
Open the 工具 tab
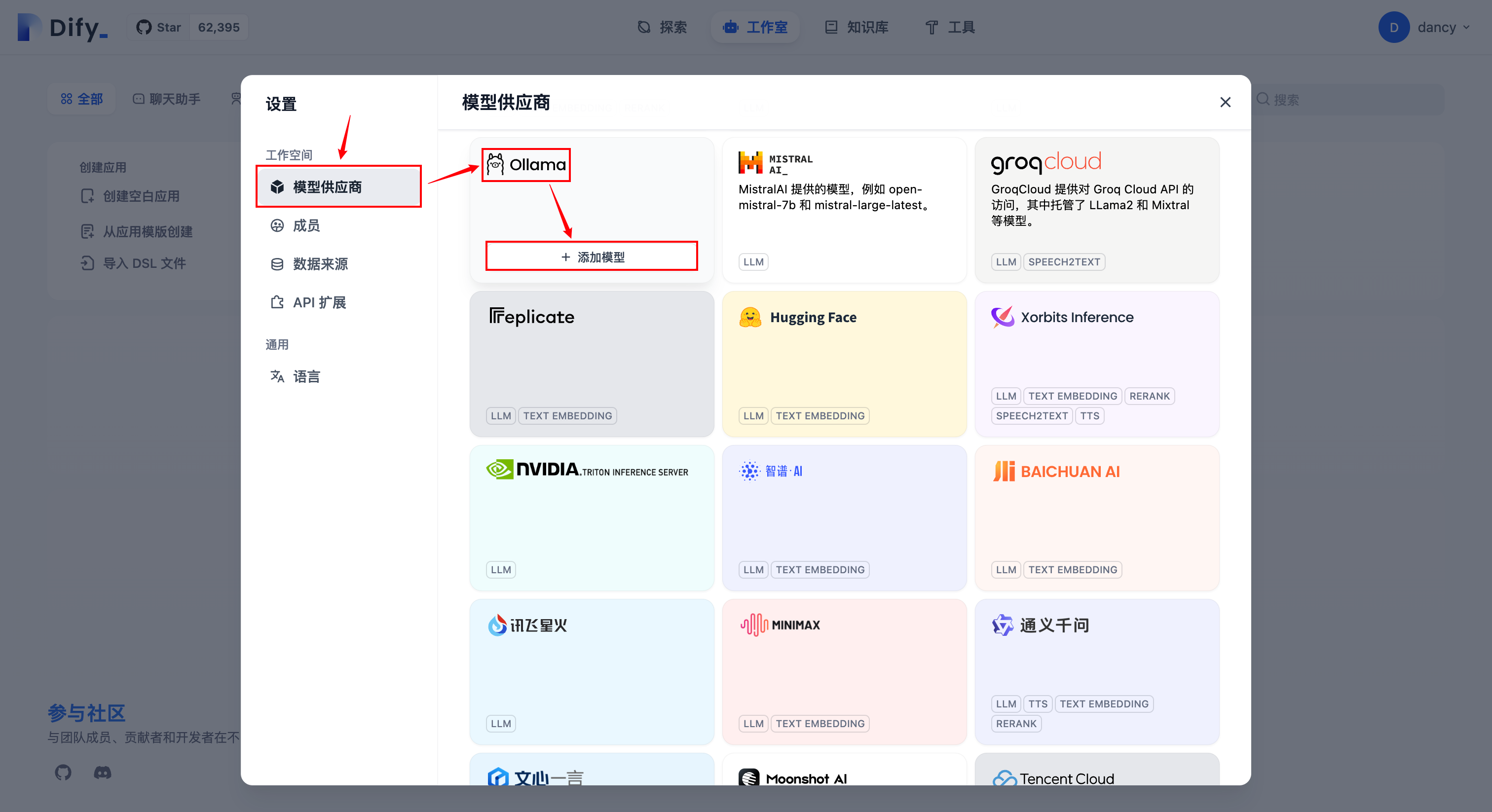coord(950,27)
